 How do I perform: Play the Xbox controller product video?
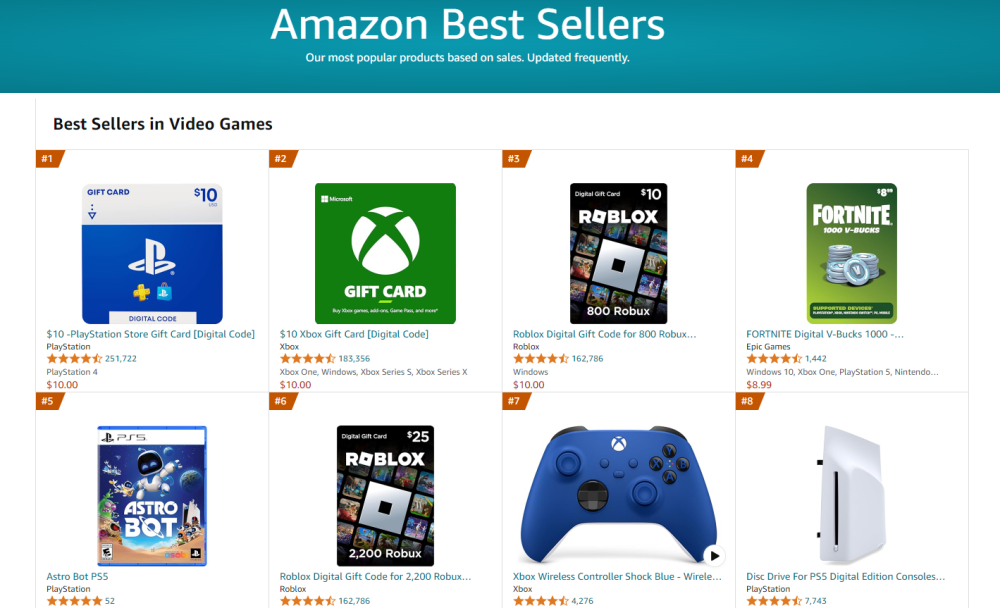click(x=713, y=556)
